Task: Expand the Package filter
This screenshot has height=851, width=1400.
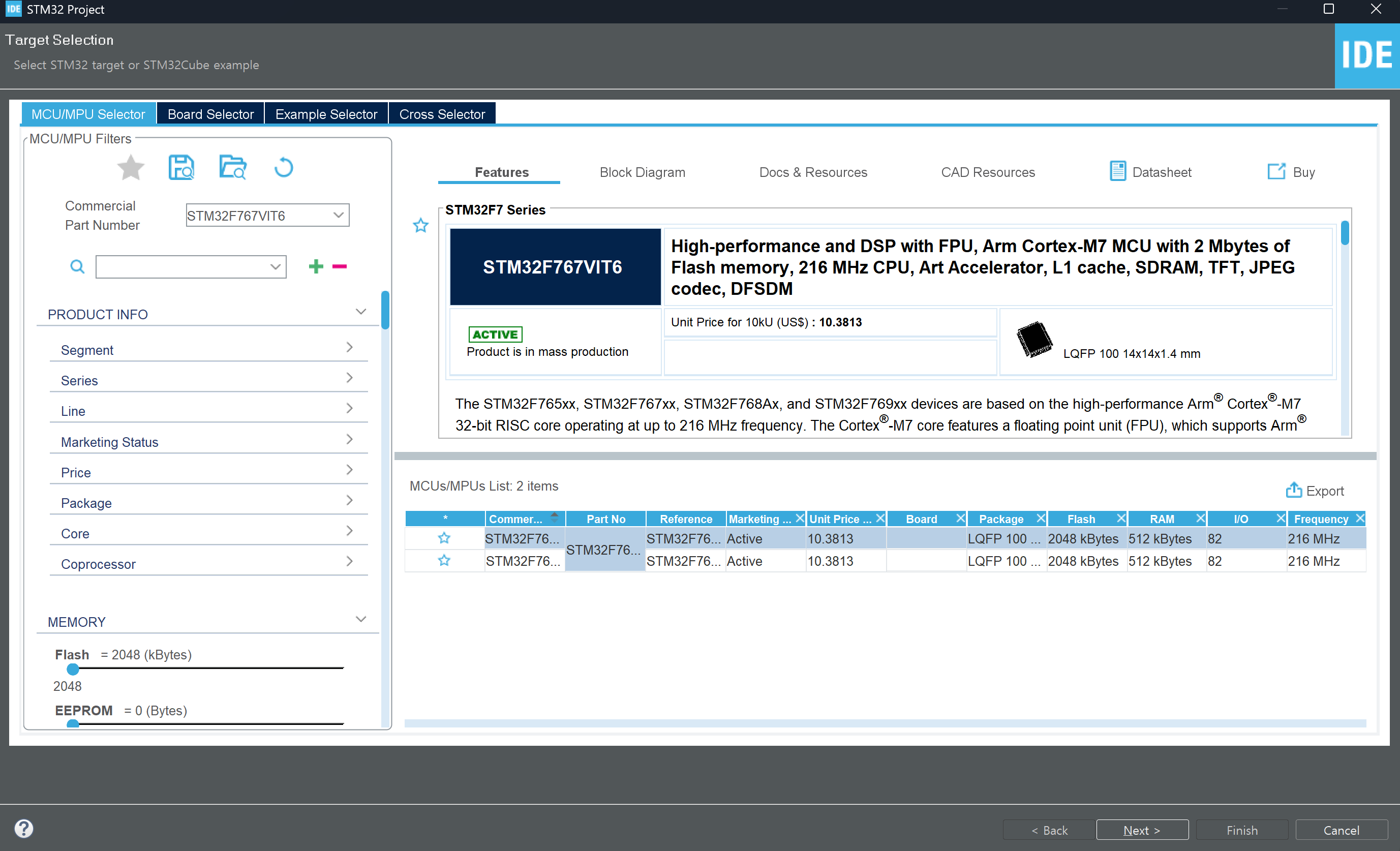Action: 349,501
